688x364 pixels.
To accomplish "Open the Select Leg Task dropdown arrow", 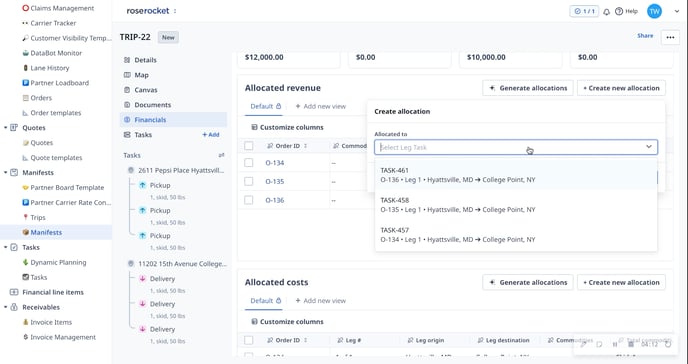I will tap(649, 147).
